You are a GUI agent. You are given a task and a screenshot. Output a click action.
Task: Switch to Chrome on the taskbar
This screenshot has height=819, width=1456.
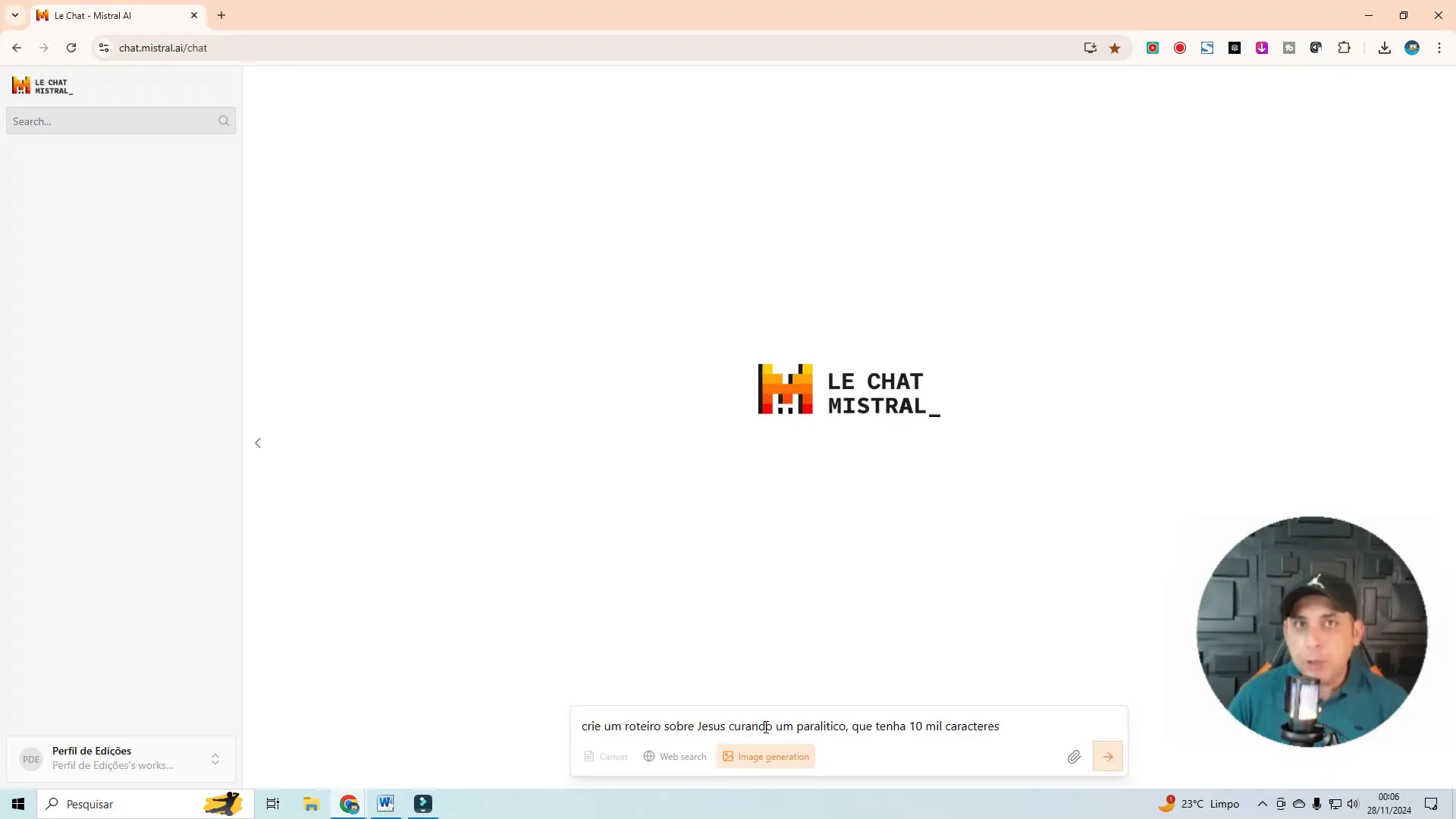click(349, 804)
